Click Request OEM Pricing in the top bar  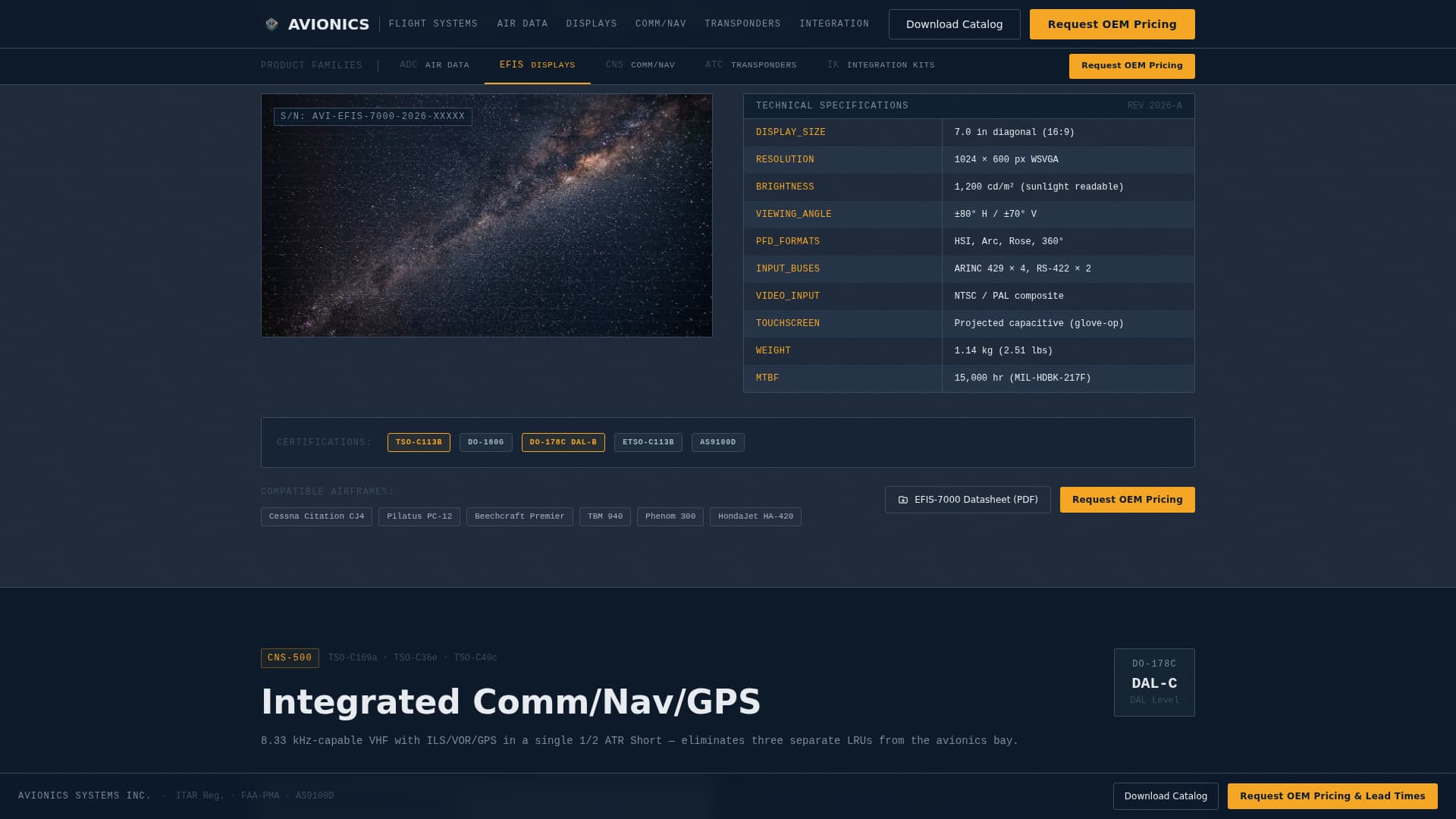click(x=1112, y=24)
